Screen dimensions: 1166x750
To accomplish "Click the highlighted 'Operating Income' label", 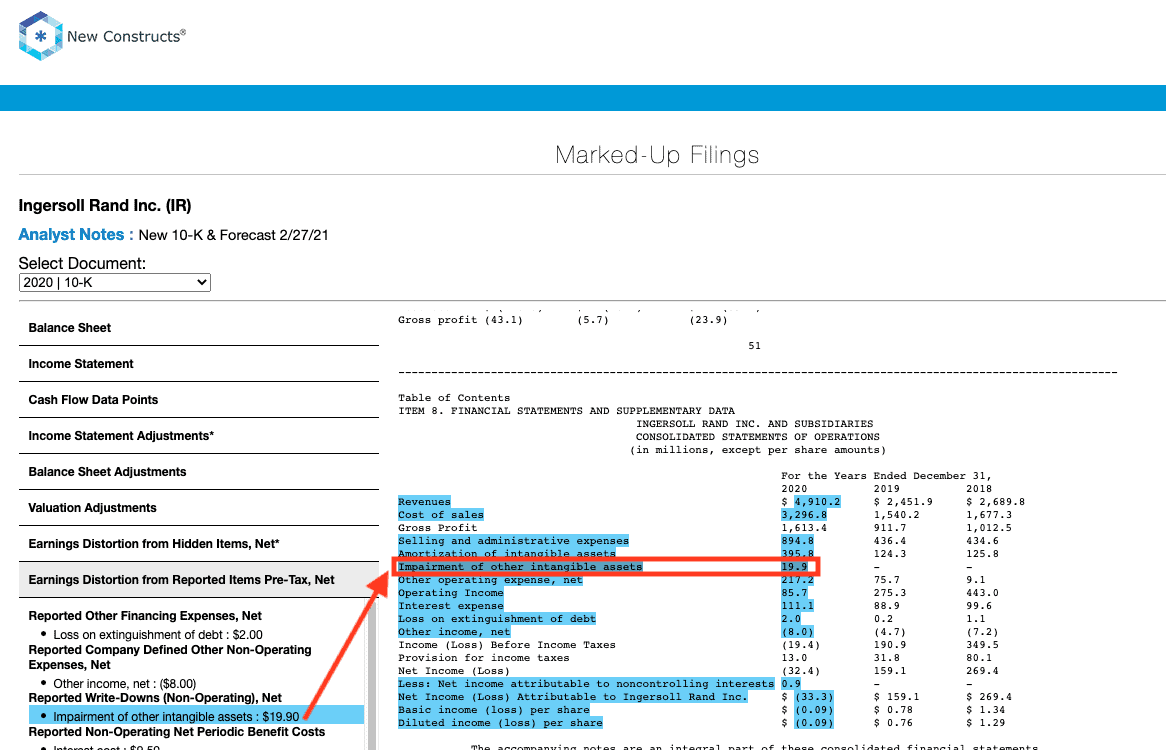I will pos(451,592).
